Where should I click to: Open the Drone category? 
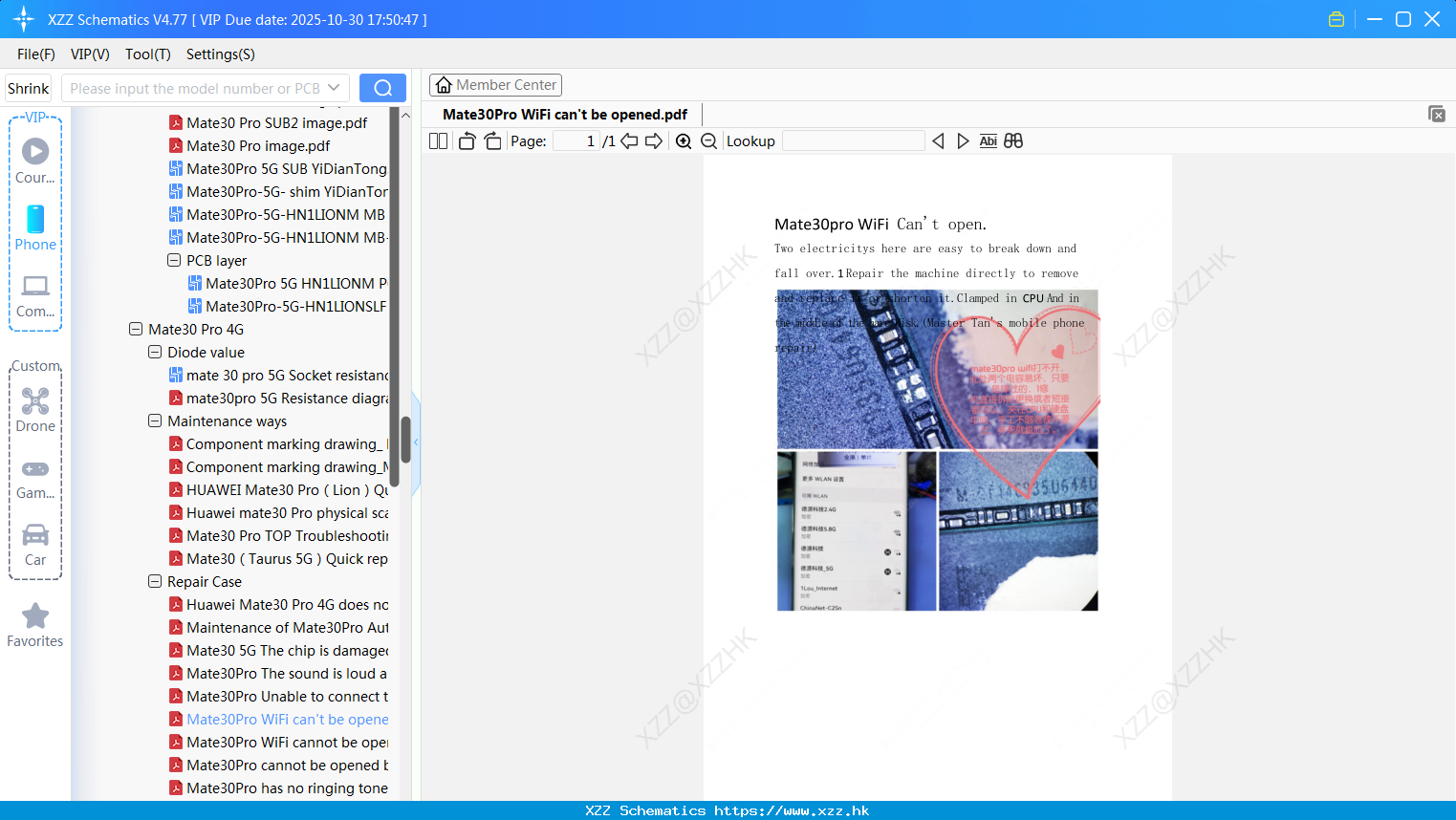tap(35, 410)
